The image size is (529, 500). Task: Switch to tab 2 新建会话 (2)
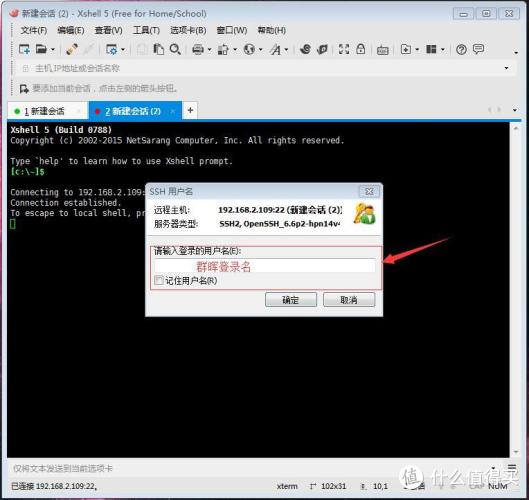pos(135,111)
